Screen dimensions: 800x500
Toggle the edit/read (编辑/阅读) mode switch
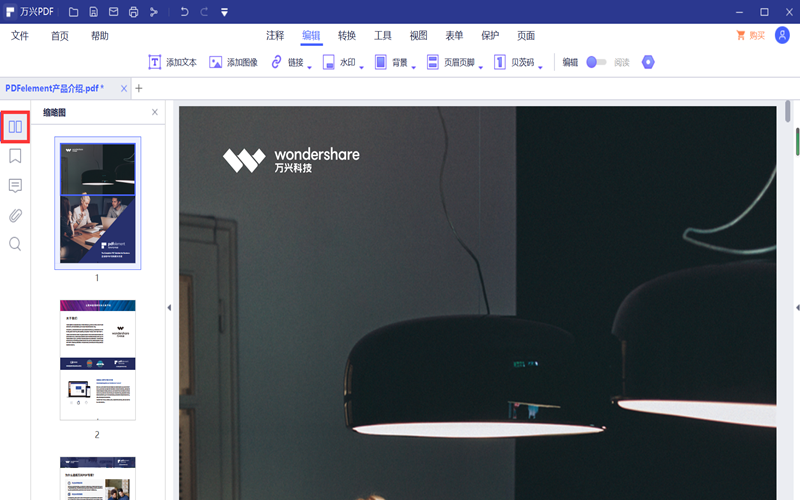[596, 62]
